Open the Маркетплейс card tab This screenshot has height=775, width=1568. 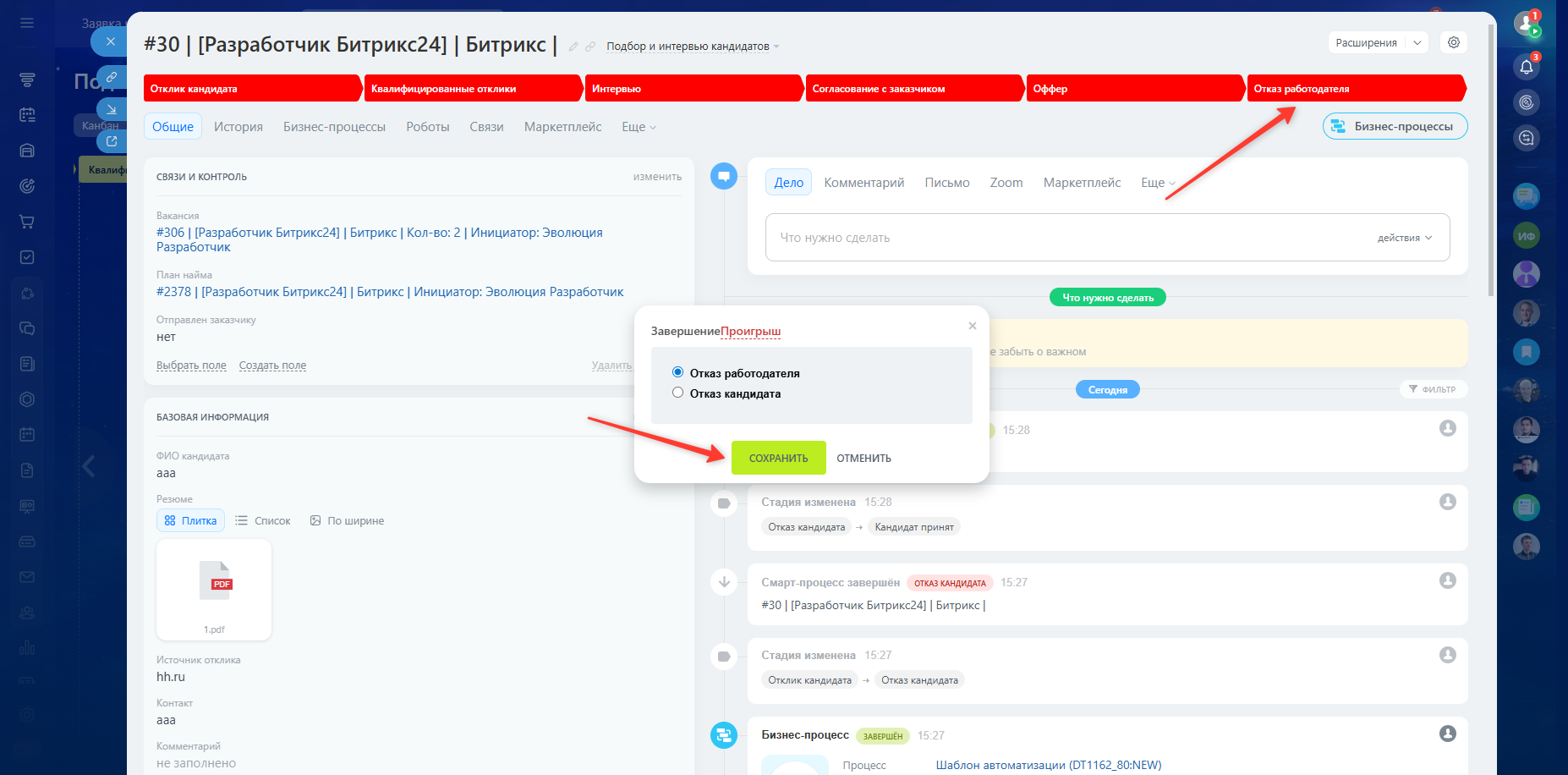coord(563,127)
